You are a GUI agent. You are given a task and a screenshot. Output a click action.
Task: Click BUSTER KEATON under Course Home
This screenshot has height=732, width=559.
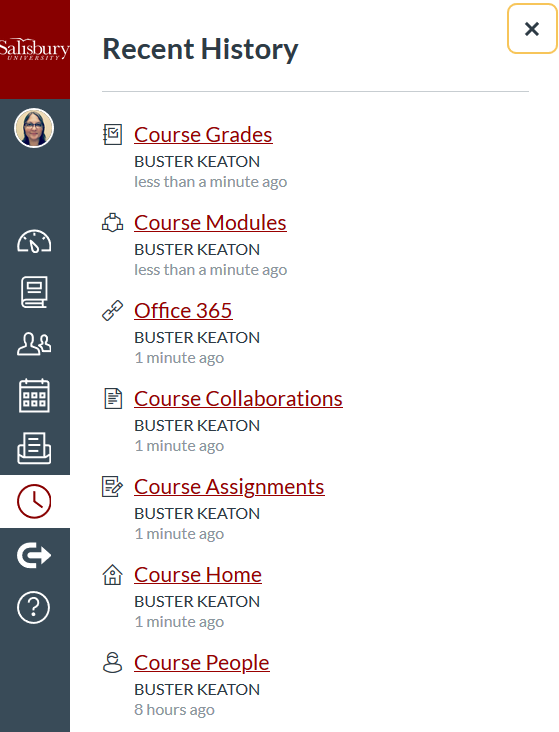point(197,601)
